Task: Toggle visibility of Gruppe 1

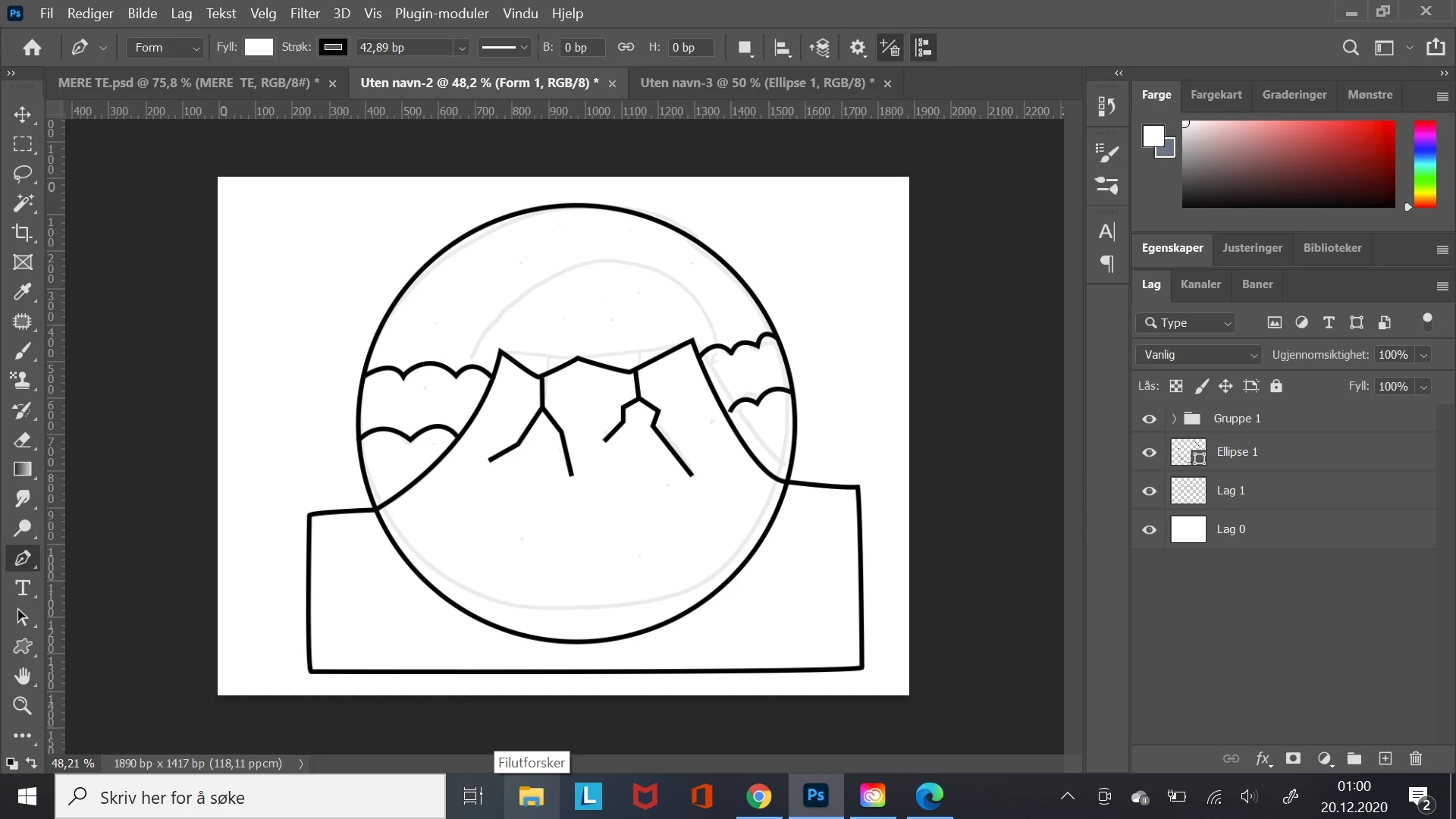Action: tap(1150, 419)
